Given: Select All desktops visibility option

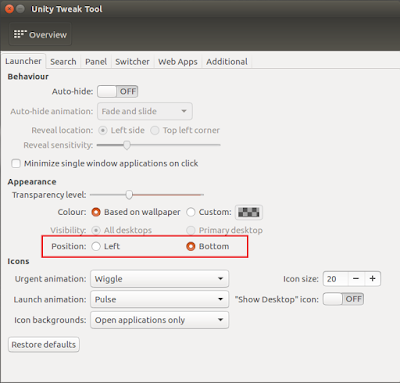Looking at the screenshot, I should point(122,230).
